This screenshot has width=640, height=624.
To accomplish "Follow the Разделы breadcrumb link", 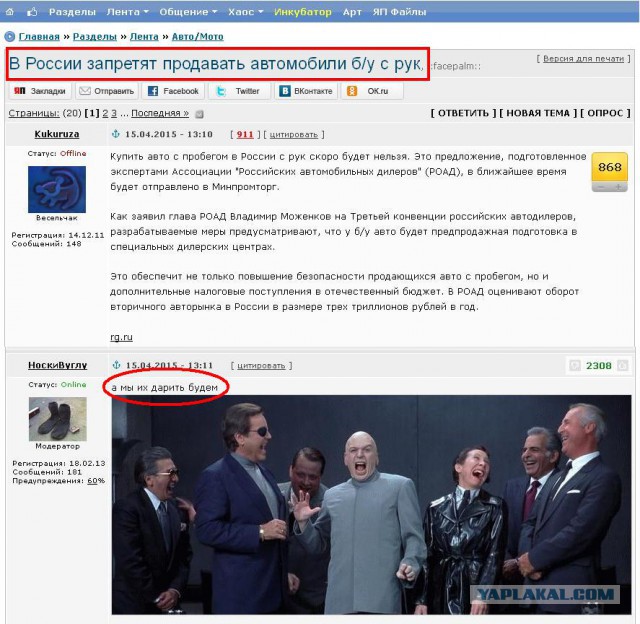I will point(95,37).
